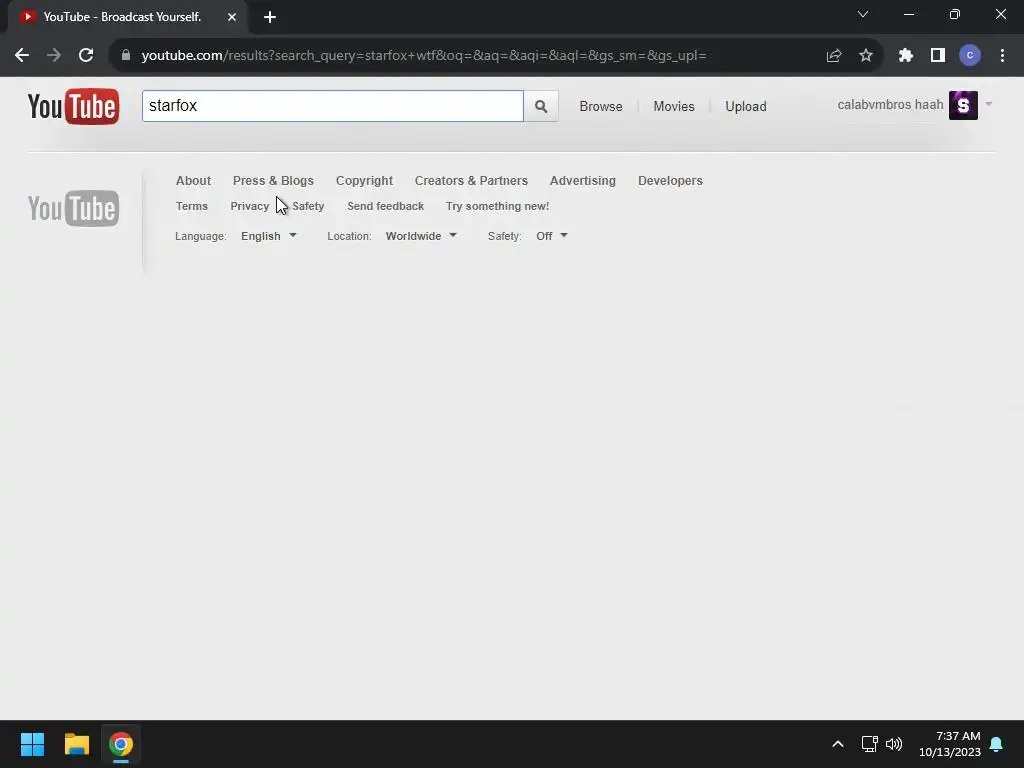Viewport: 1024px width, 768px height.
Task: Open the user avatar thumbnail
Action: click(x=963, y=105)
